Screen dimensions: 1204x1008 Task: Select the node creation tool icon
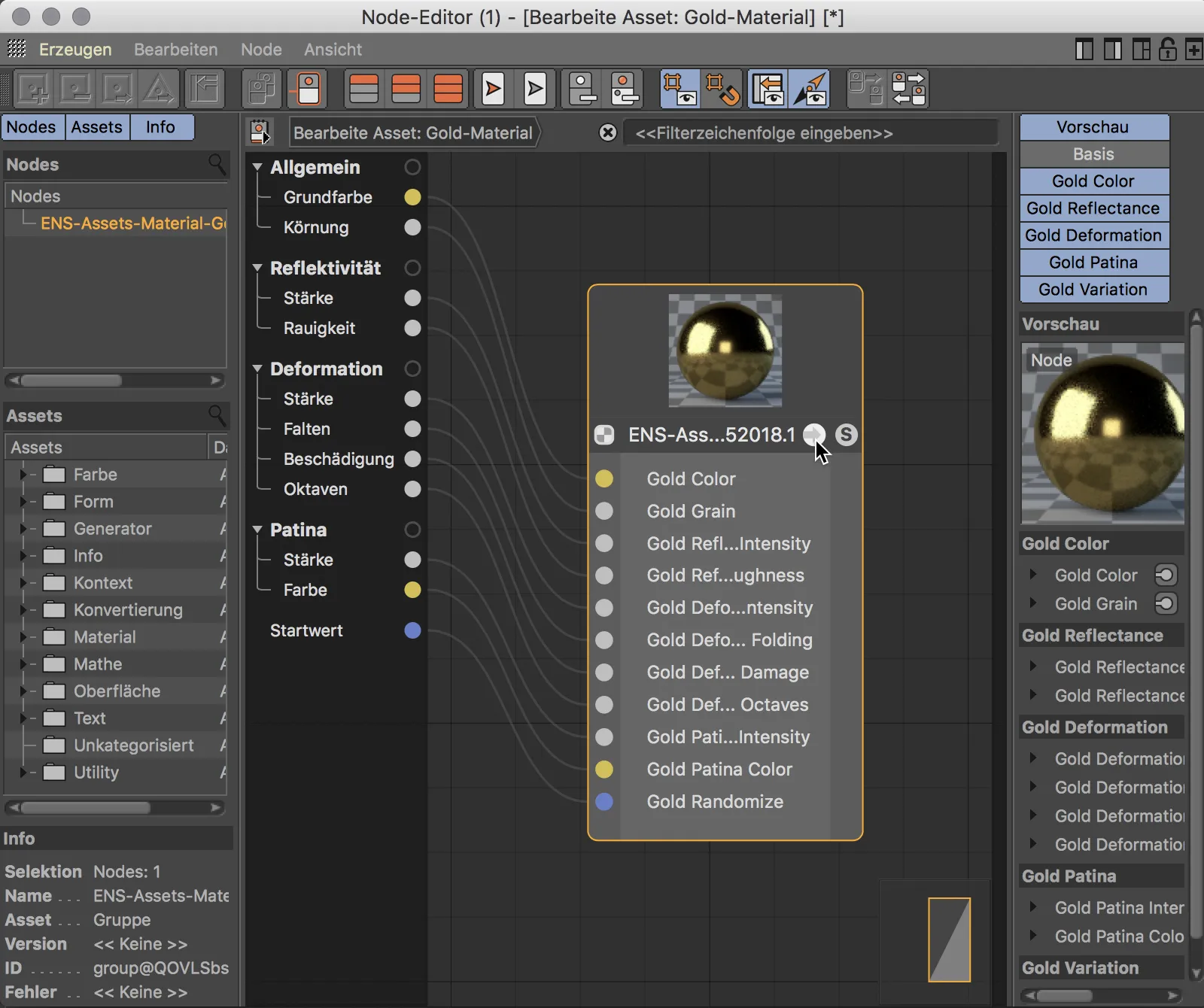point(34,88)
